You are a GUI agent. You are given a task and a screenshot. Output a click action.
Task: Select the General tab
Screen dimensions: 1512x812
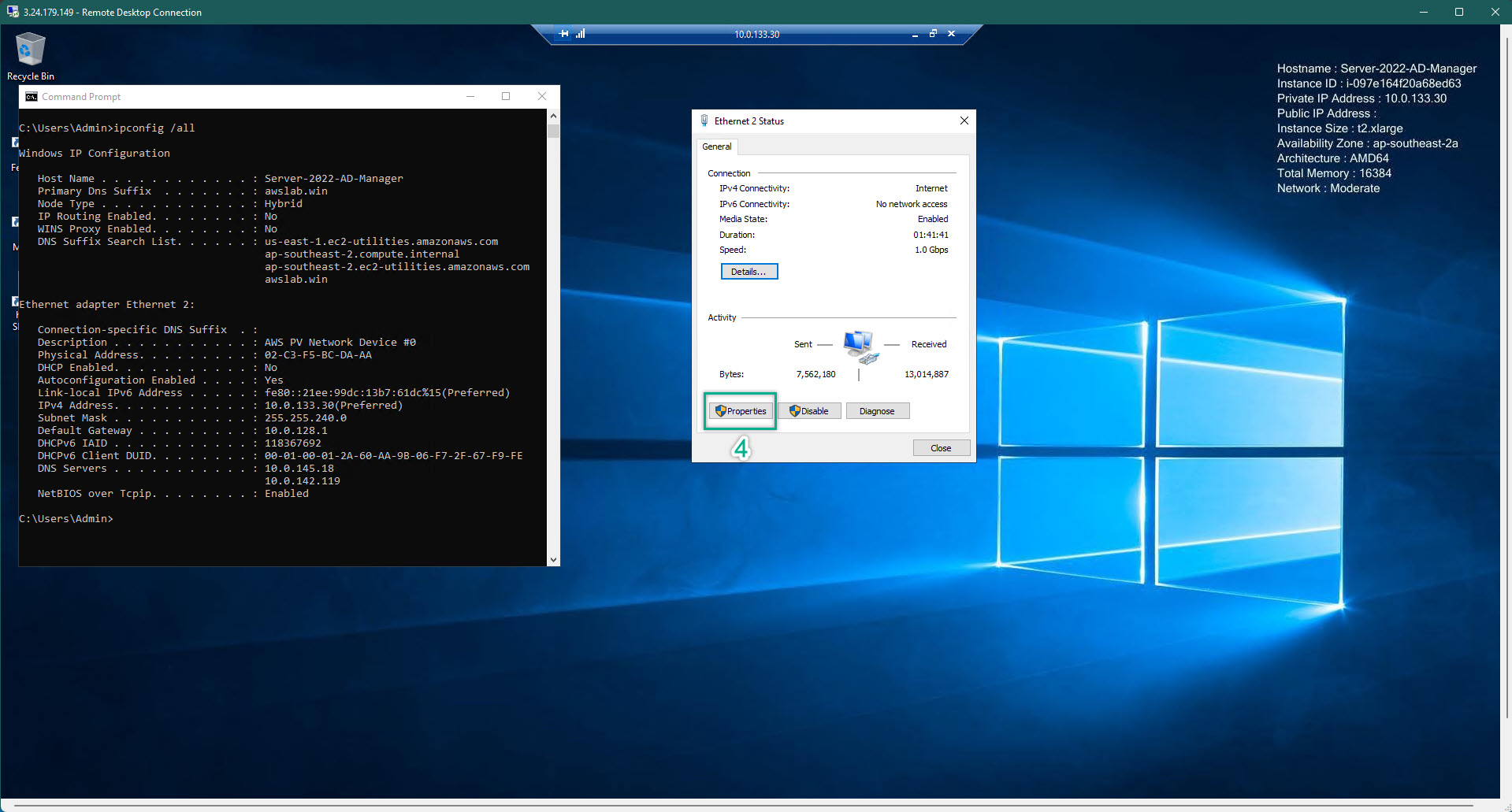(x=717, y=146)
